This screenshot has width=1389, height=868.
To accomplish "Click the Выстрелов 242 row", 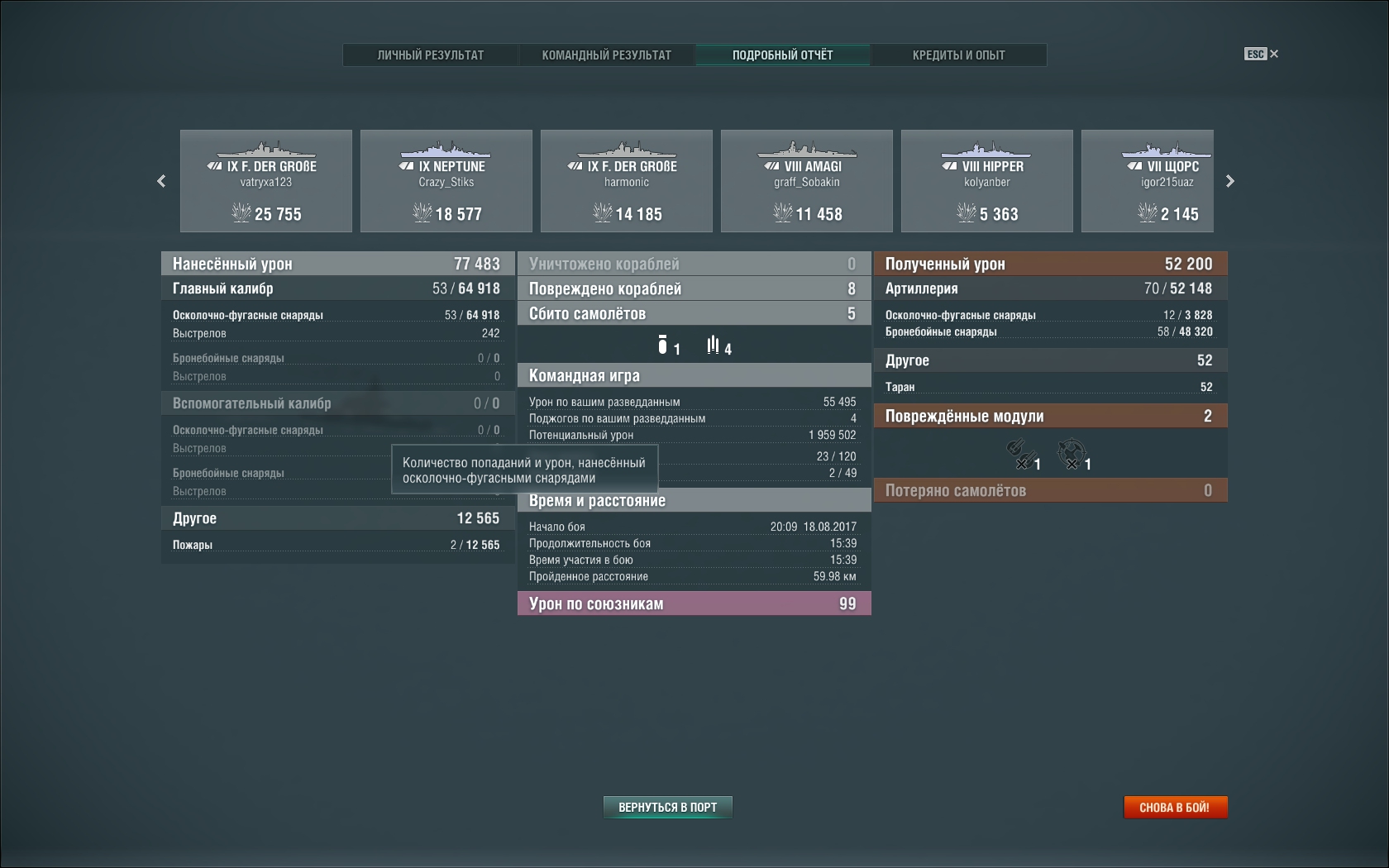I will pyautogui.click(x=337, y=333).
